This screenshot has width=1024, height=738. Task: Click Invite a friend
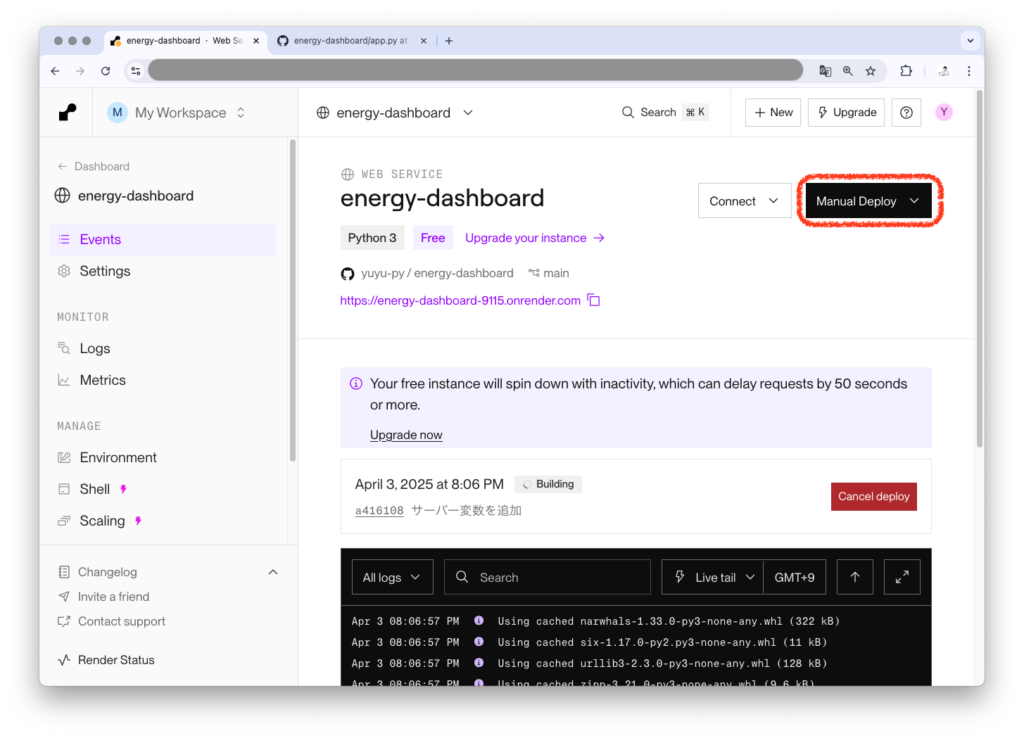113,596
